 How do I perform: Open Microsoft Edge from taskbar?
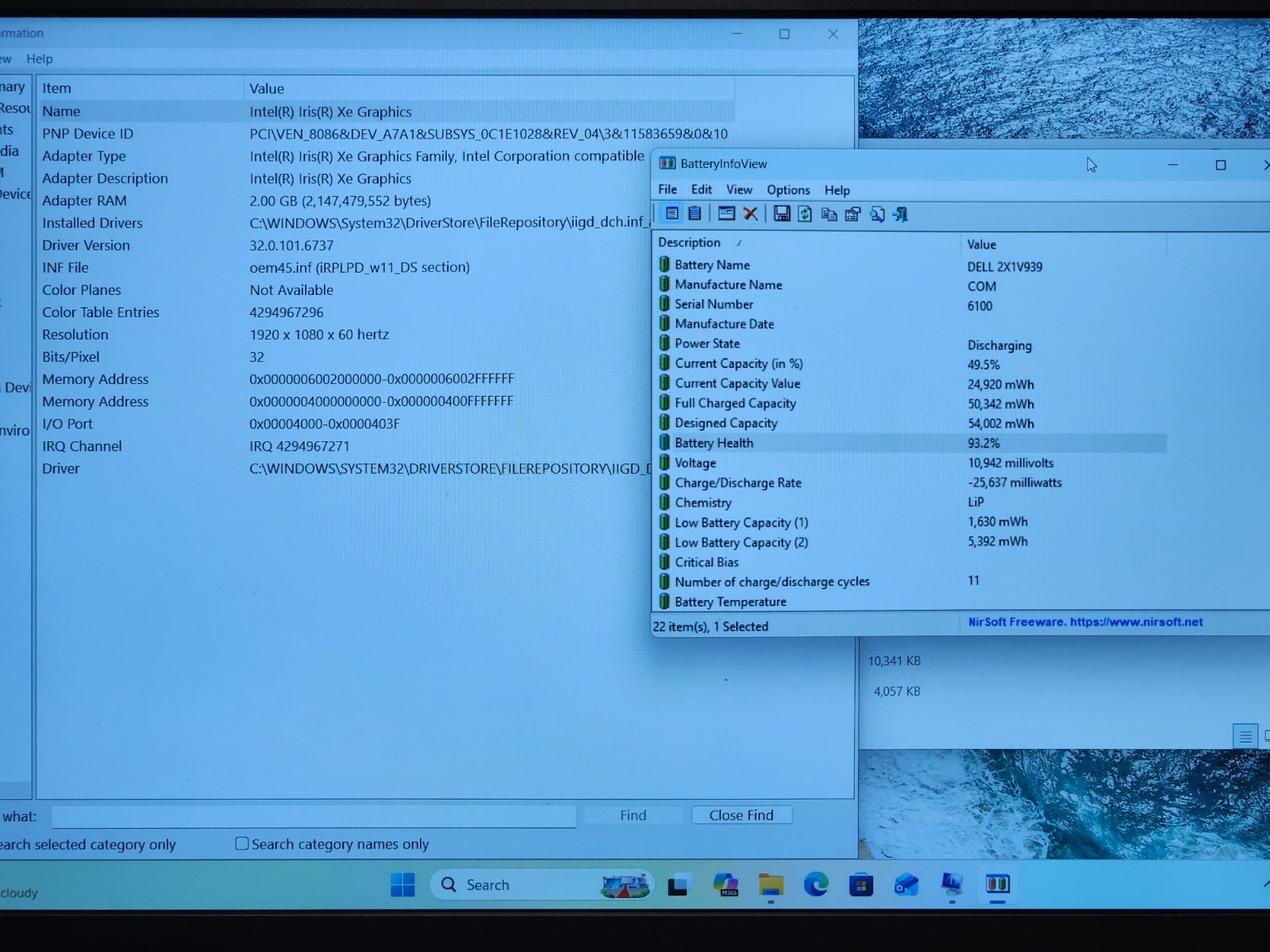(816, 884)
